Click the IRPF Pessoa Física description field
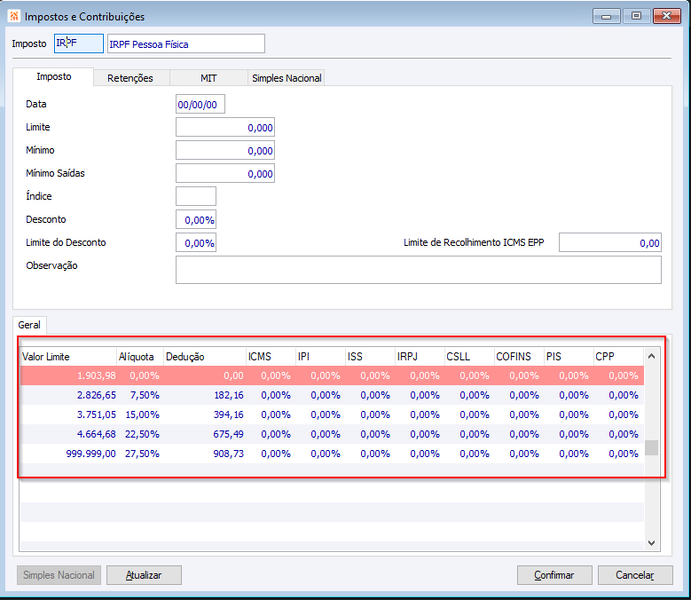 click(186, 44)
